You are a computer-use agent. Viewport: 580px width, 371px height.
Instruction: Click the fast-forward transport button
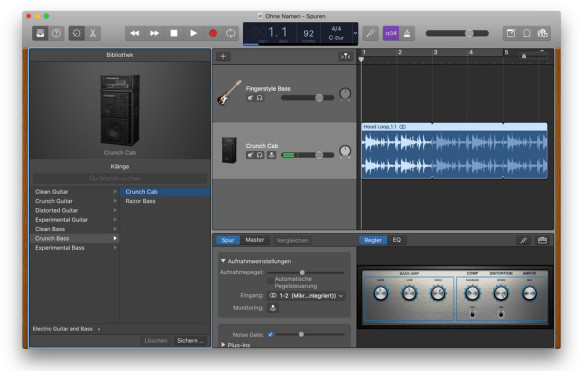[x=154, y=33]
